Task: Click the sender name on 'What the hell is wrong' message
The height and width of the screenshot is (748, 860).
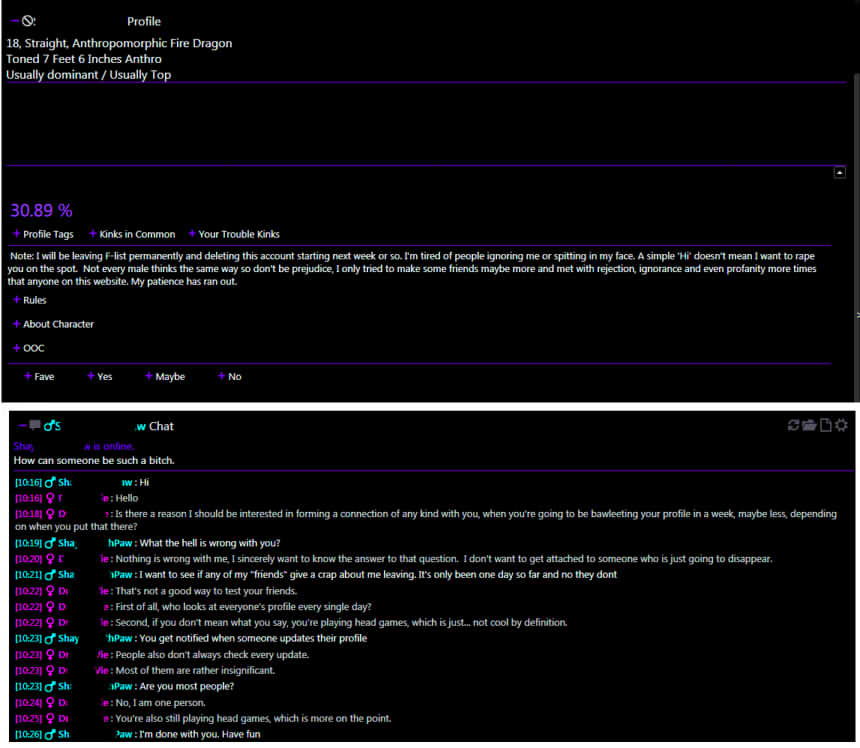Action: (95, 543)
